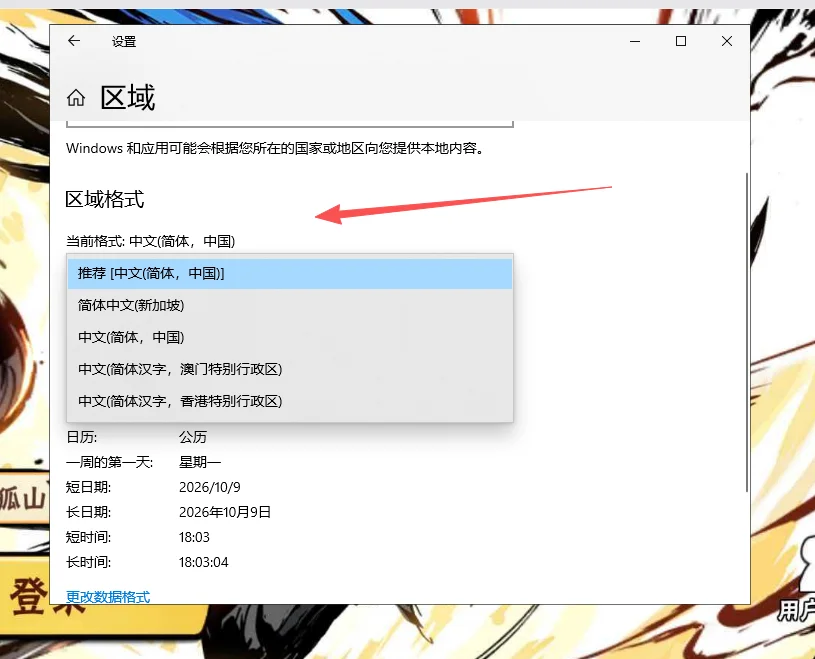Click the short time value 18:03
815x659 pixels.
tap(194, 537)
